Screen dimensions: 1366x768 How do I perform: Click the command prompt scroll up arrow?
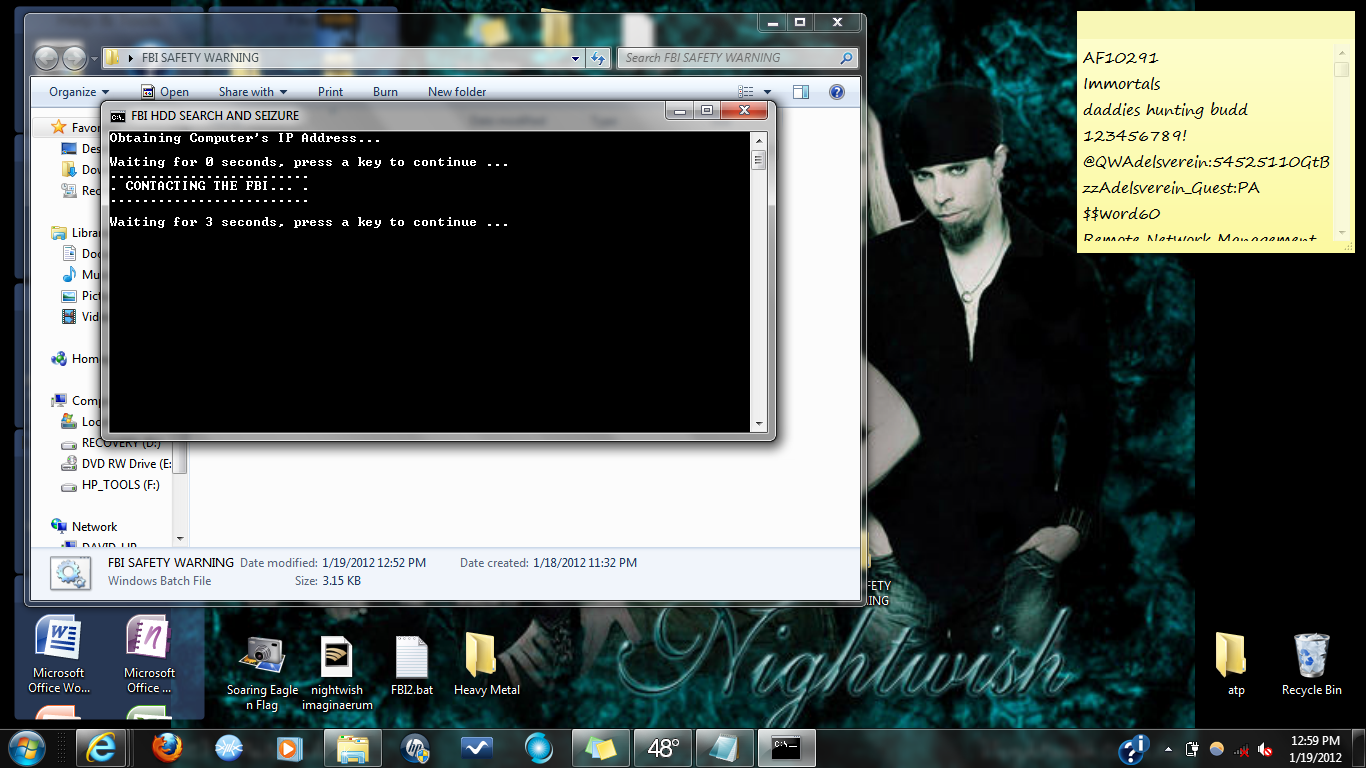(759, 141)
